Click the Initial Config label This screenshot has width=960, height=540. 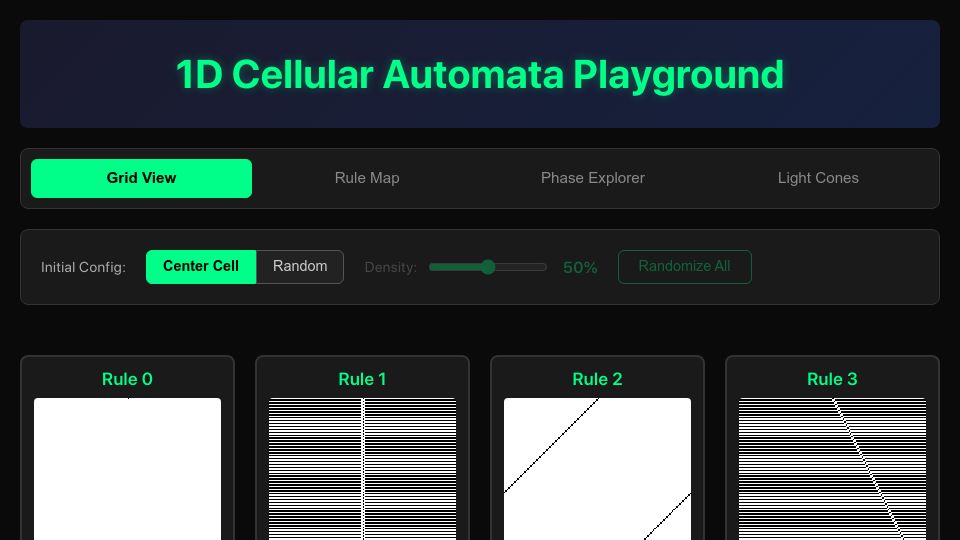[83, 268]
